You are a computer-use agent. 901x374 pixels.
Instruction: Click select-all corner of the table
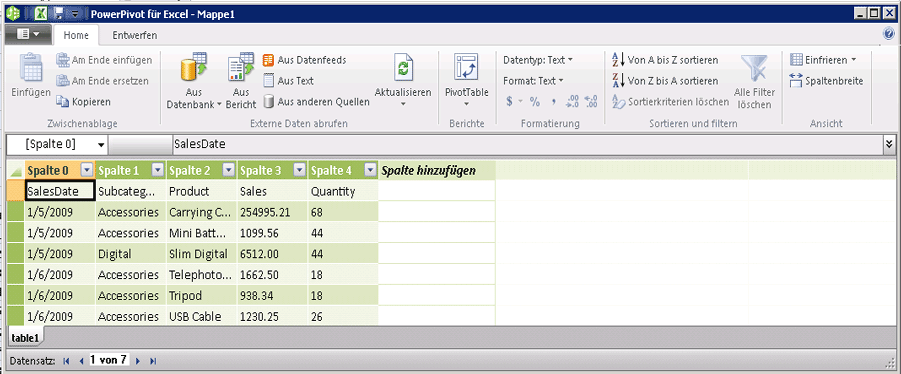pyautogui.click(x=16, y=171)
